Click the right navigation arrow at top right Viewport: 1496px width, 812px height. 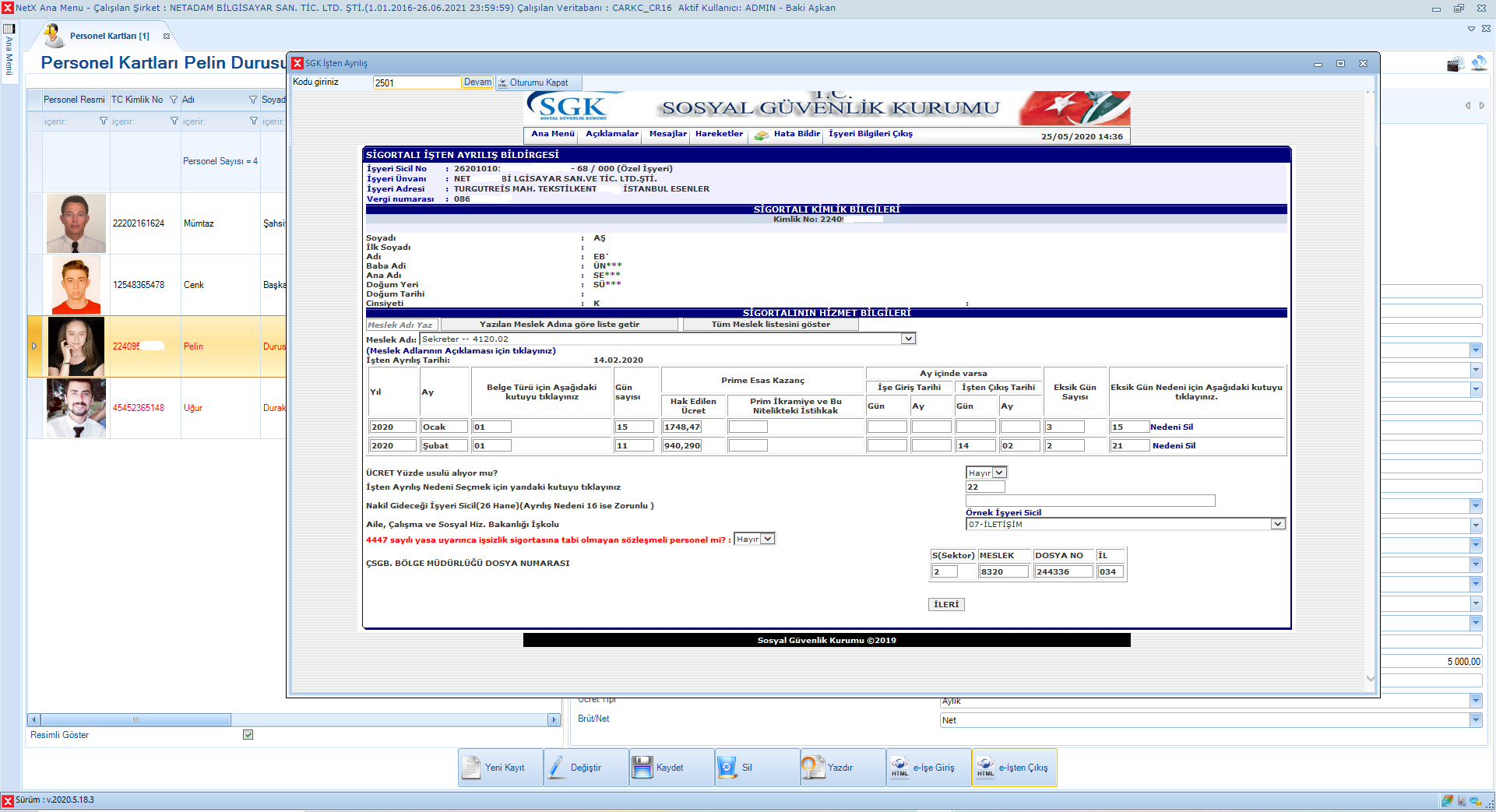(1482, 106)
